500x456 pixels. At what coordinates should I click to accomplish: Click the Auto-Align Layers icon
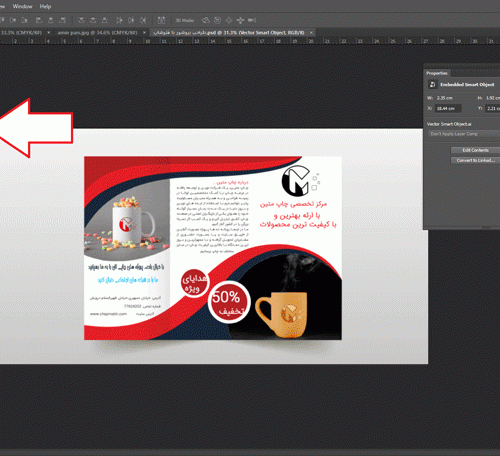(161, 20)
